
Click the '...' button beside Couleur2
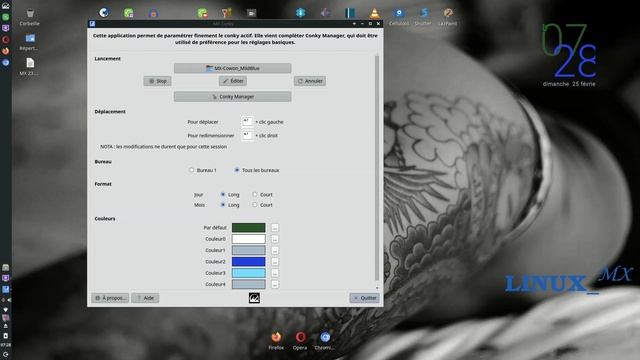[275, 262]
